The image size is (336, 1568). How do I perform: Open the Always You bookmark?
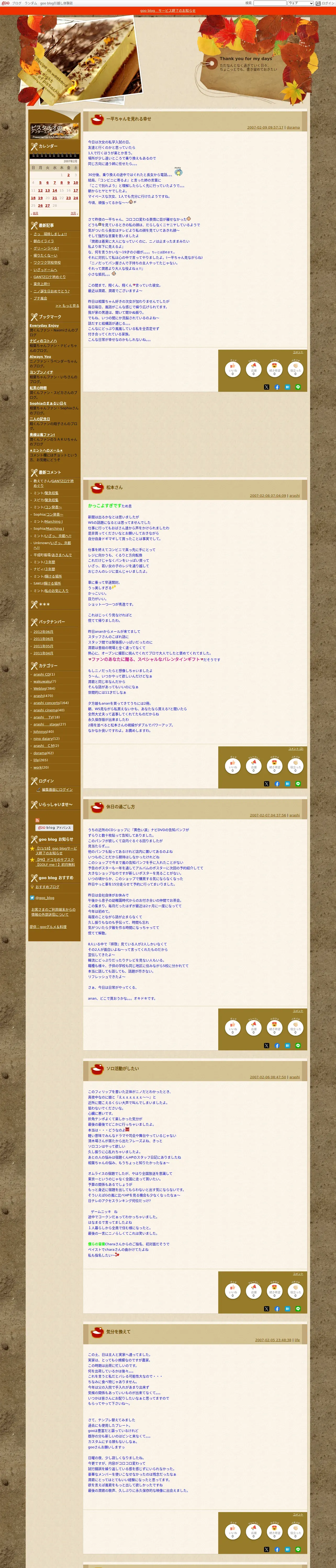(x=40, y=357)
